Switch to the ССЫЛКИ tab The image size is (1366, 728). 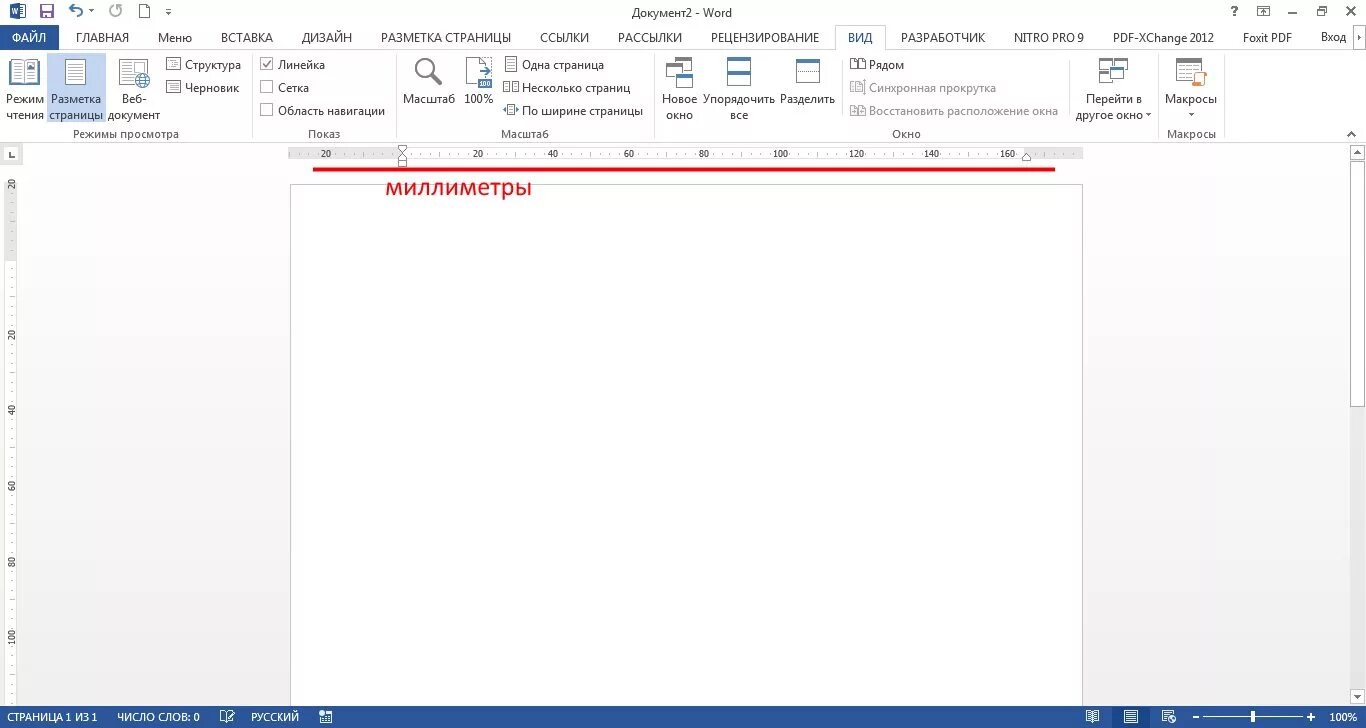[x=565, y=38]
